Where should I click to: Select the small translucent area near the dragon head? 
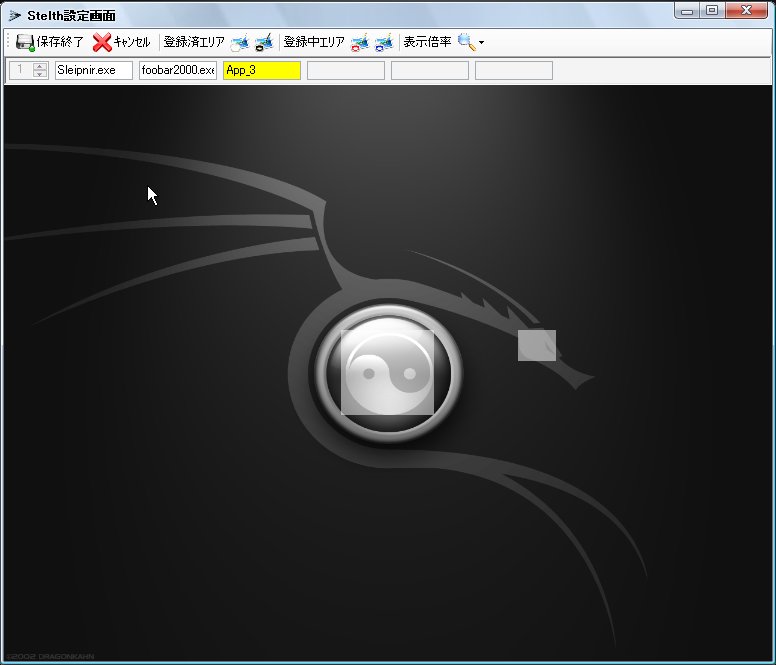(537, 345)
